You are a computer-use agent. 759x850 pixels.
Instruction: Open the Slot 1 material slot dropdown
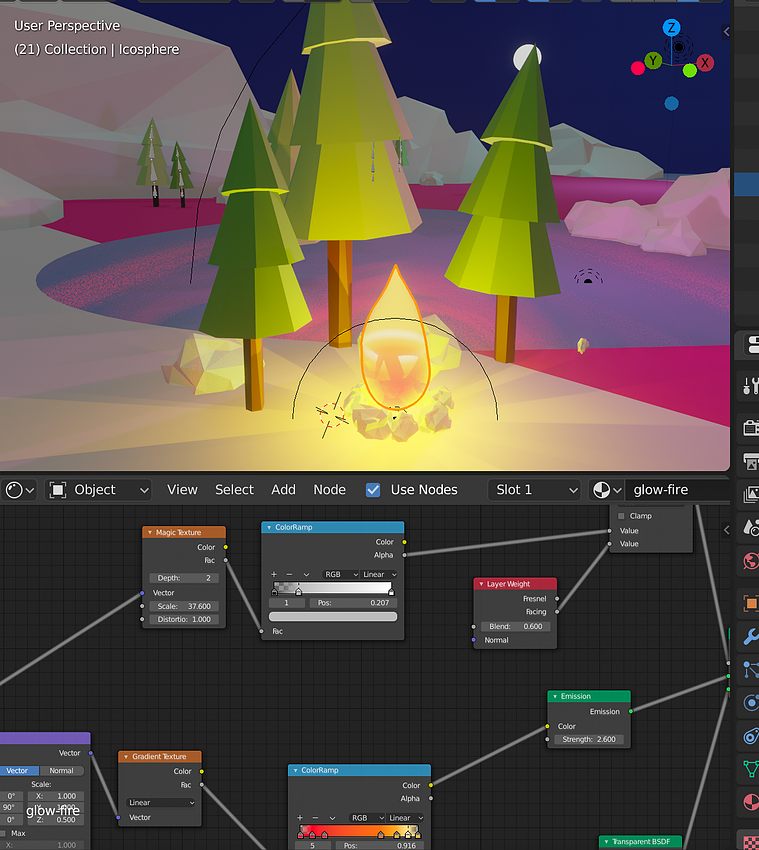[534, 490]
